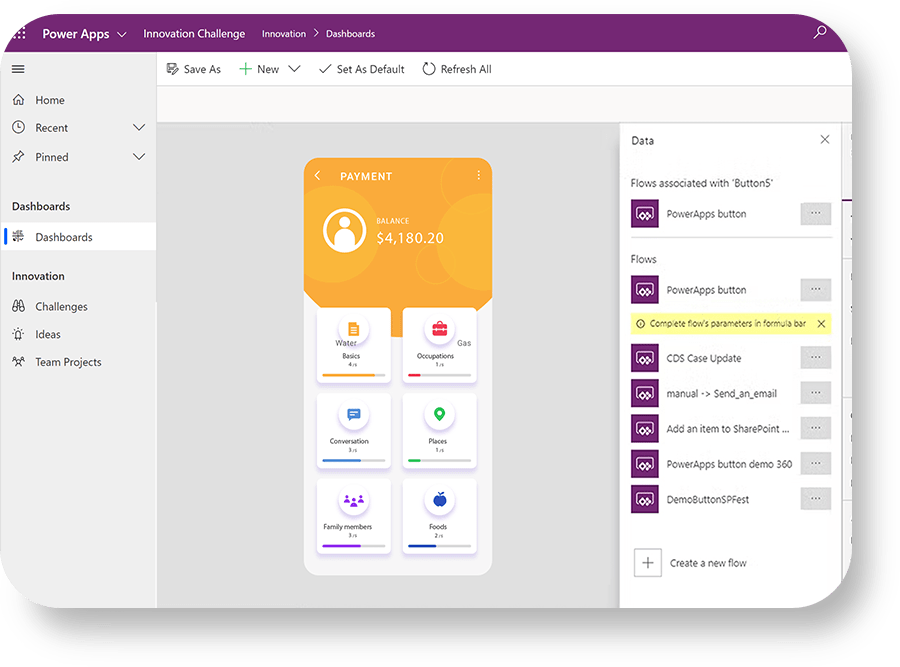The height and width of the screenshot is (667, 900).
Task: Expand the Pinned section
Action: click(139, 157)
